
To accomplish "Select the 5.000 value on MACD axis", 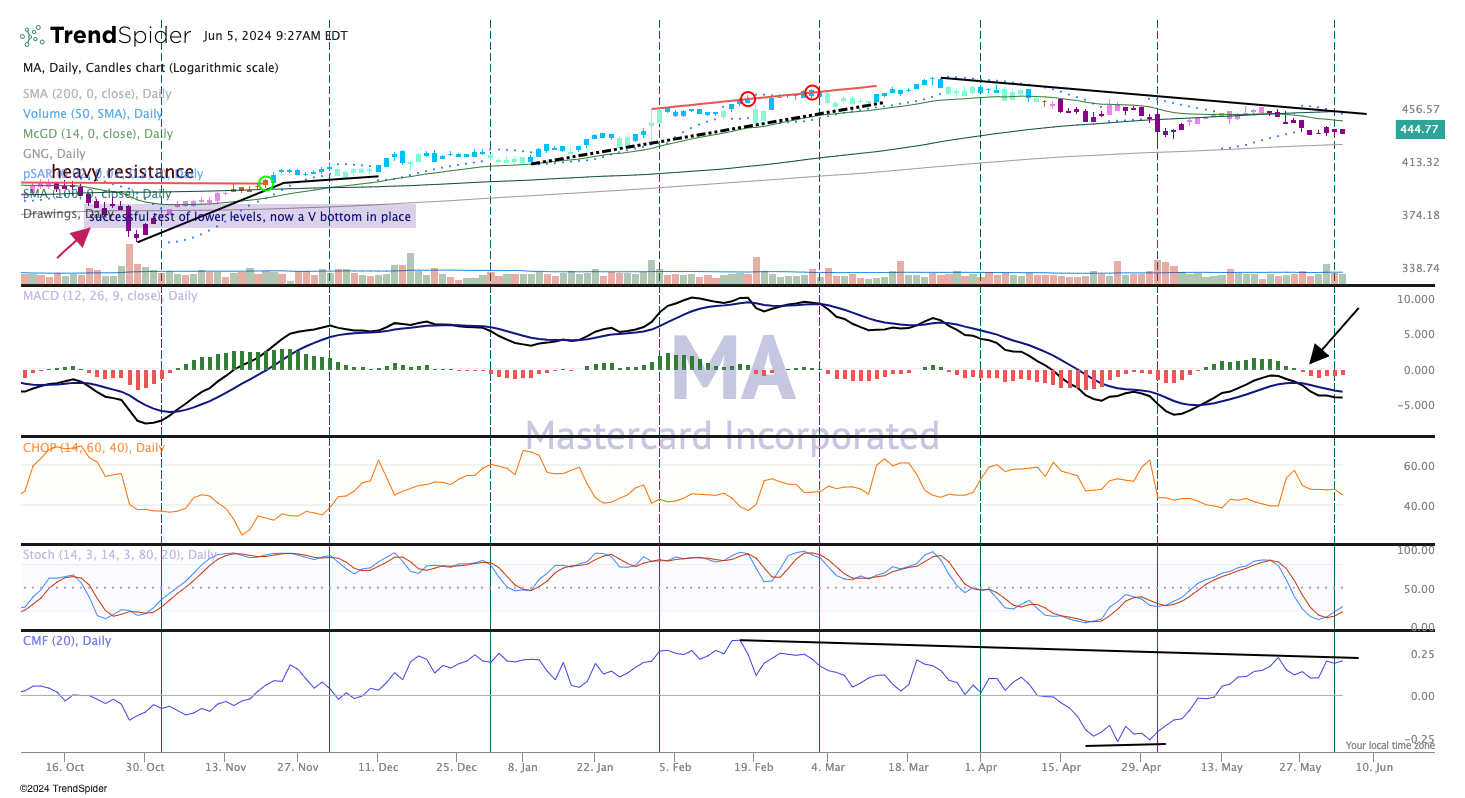I will pyautogui.click(x=1419, y=334).
